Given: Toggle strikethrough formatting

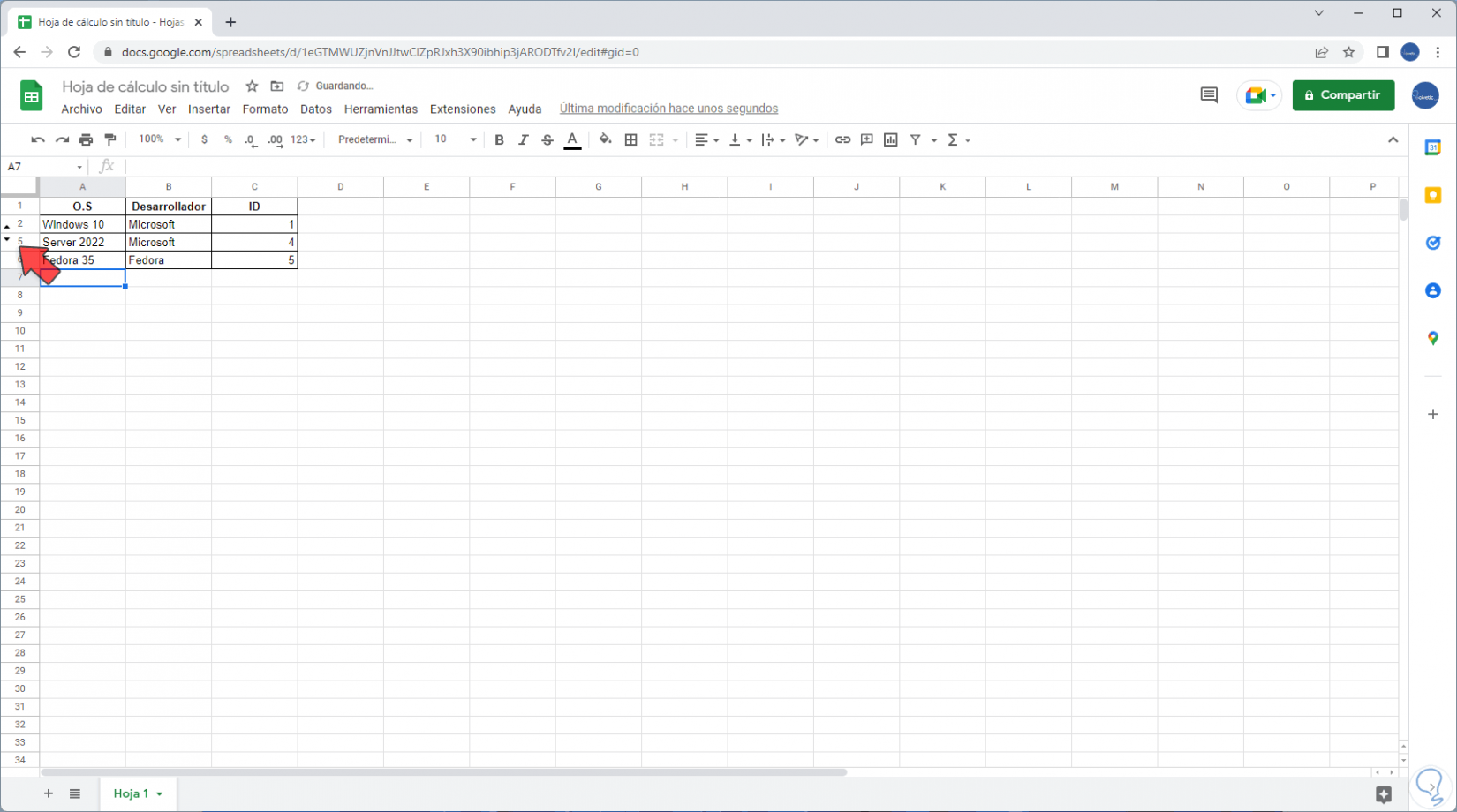Looking at the screenshot, I should (547, 139).
